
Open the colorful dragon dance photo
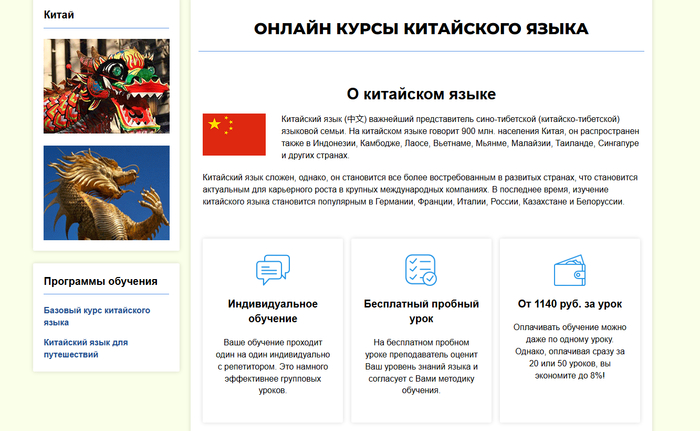(x=106, y=86)
